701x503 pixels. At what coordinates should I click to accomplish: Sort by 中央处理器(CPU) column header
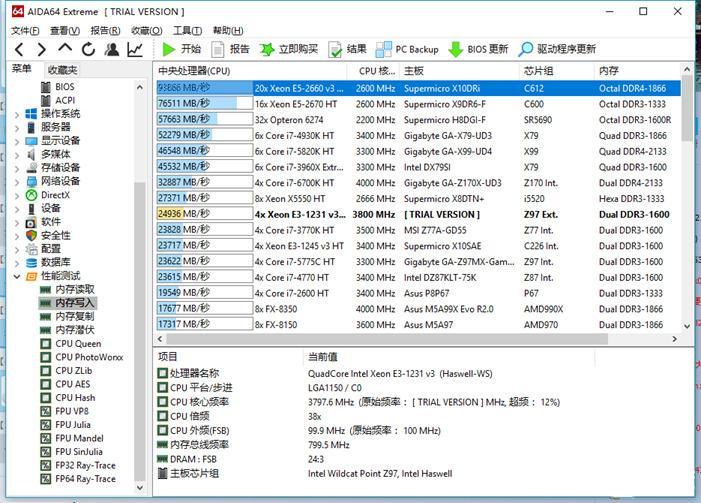(x=251, y=71)
